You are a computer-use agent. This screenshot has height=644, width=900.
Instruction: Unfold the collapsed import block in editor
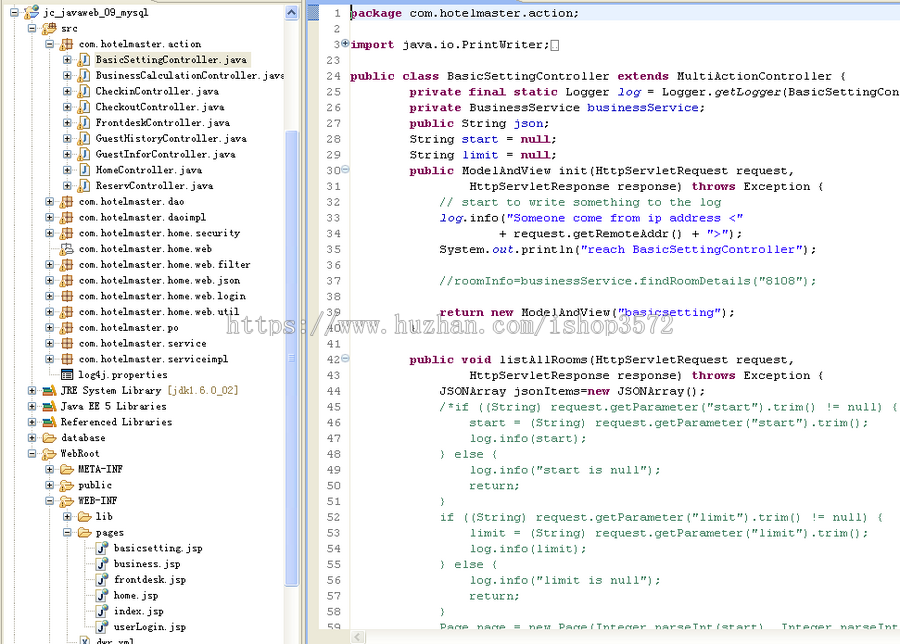point(345,43)
